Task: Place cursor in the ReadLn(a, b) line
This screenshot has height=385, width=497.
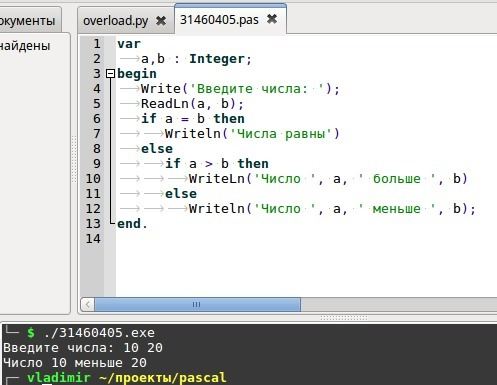Action: (x=192, y=104)
